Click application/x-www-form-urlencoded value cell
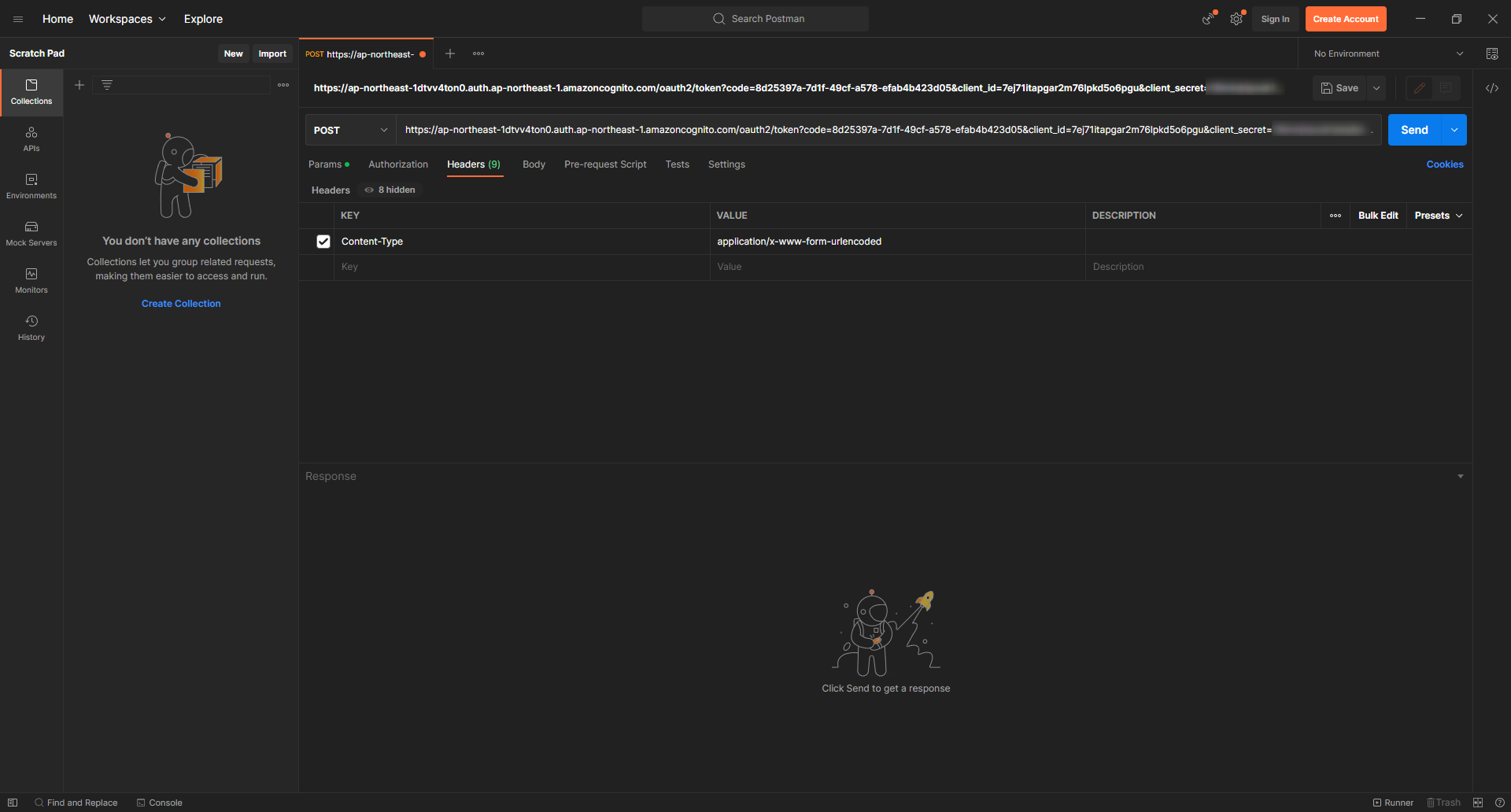The image size is (1511, 812). [897, 242]
